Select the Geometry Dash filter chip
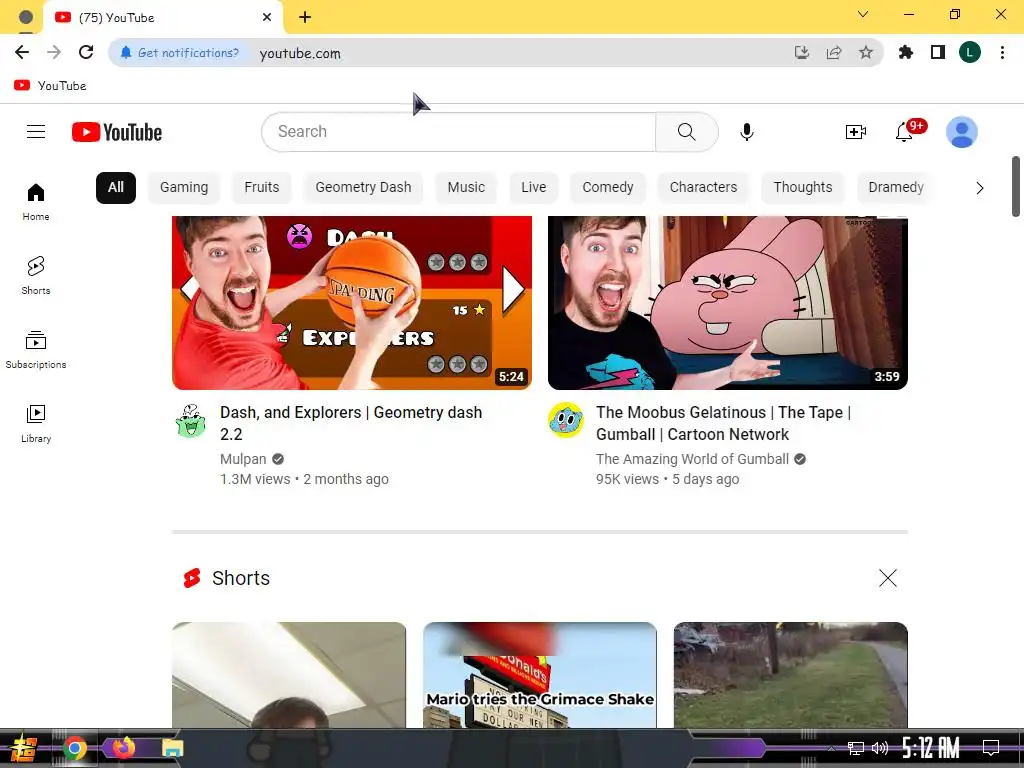Viewport: 1024px width, 768px height. pyautogui.click(x=363, y=187)
